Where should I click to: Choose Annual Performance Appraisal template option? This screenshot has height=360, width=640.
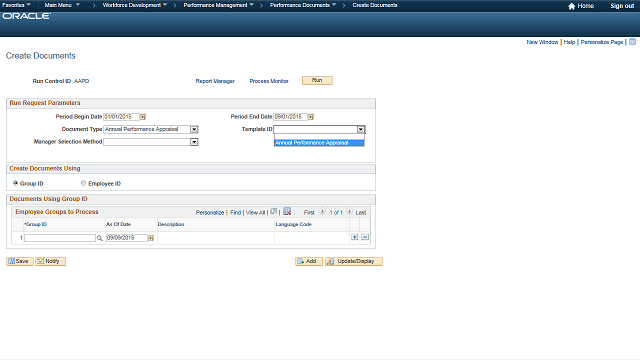319,143
